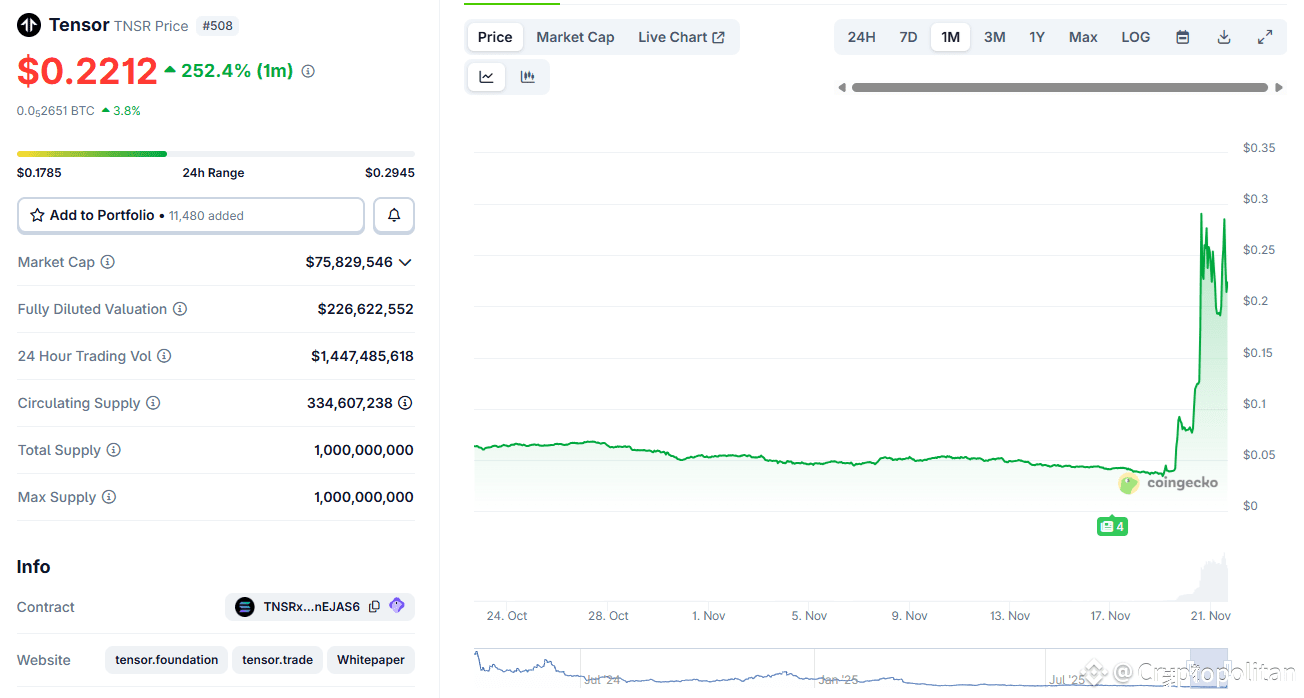Set a price alert with the bell icon
The image size is (1304, 698).
(x=393, y=215)
